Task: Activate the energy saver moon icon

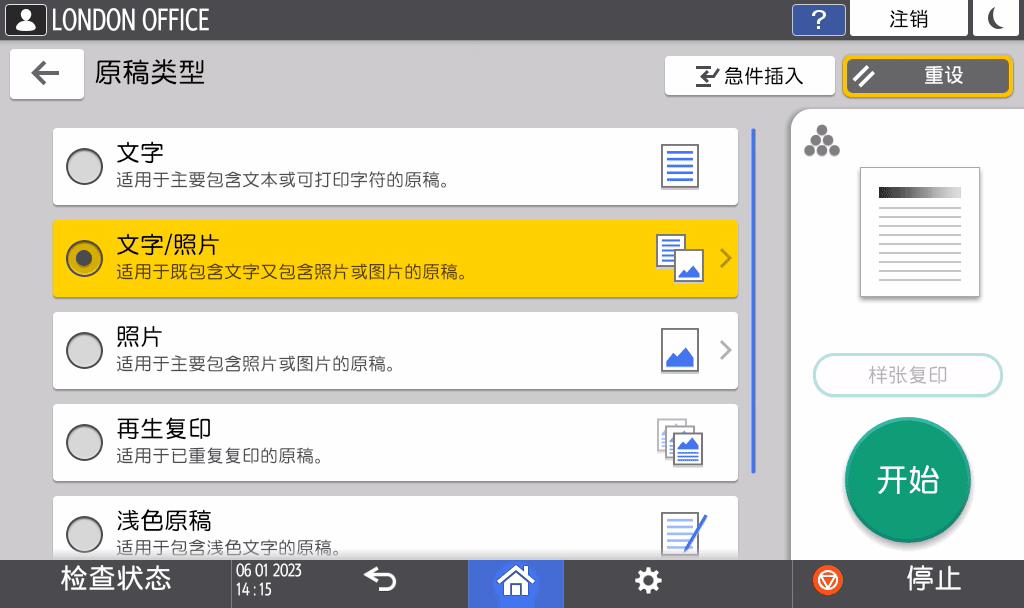Action: point(995,19)
